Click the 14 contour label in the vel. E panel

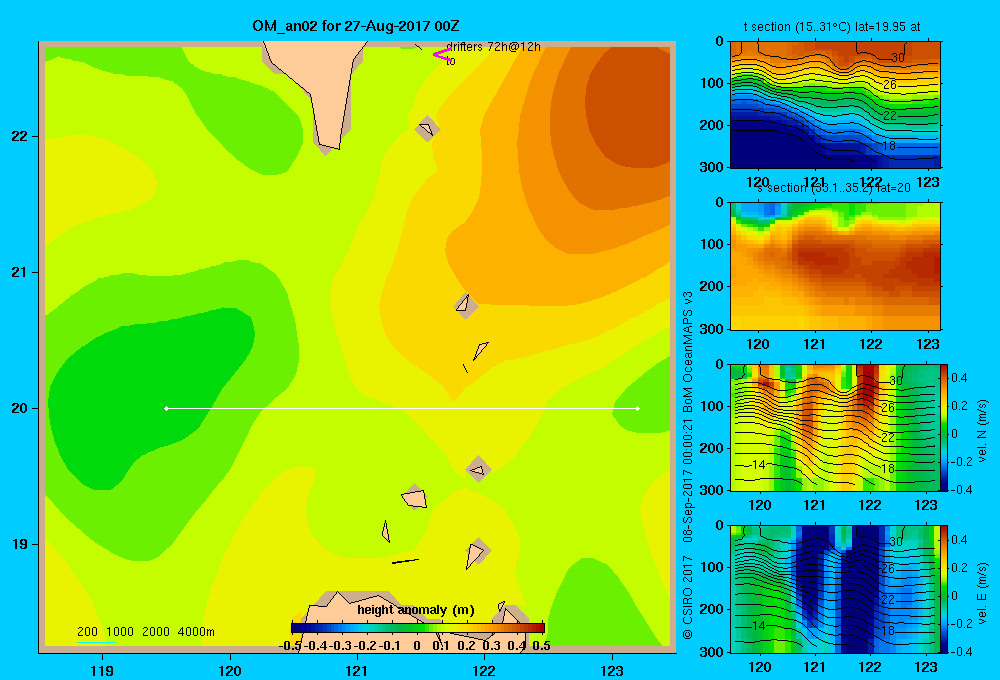point(758,626)
